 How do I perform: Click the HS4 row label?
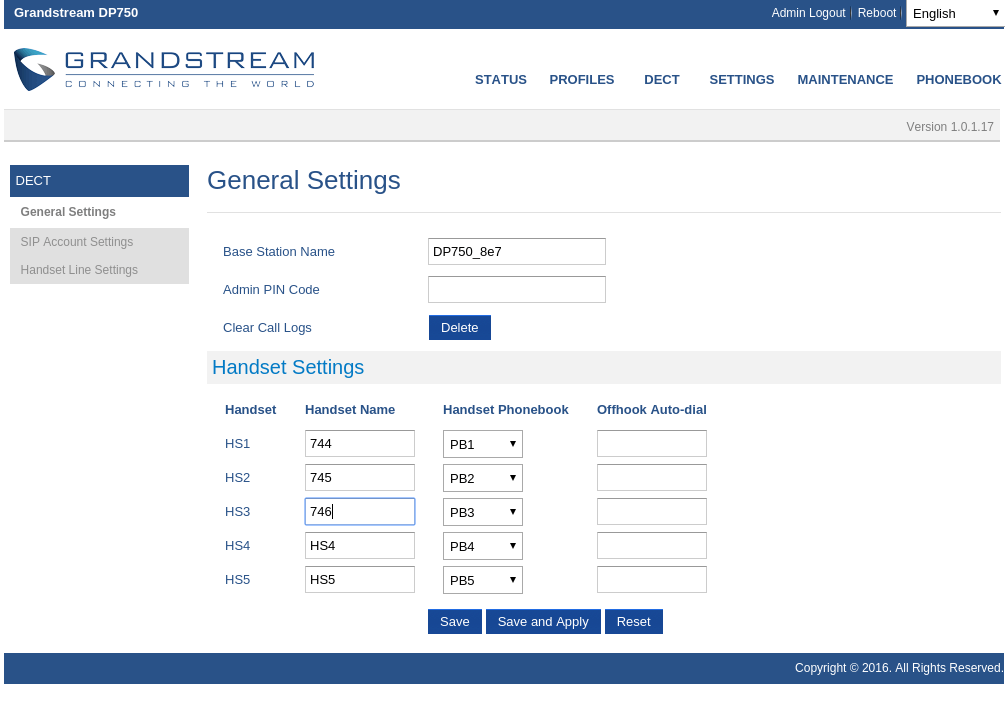point(237,545)
